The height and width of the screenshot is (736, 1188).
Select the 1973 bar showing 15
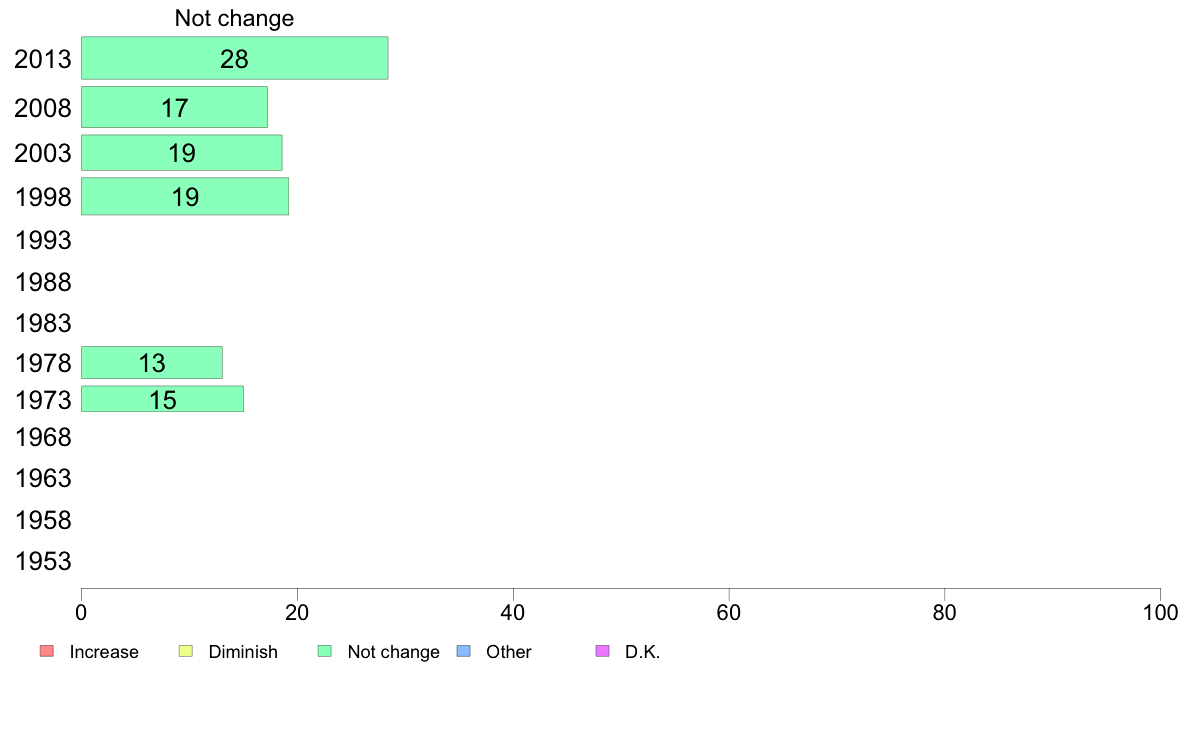162,399
